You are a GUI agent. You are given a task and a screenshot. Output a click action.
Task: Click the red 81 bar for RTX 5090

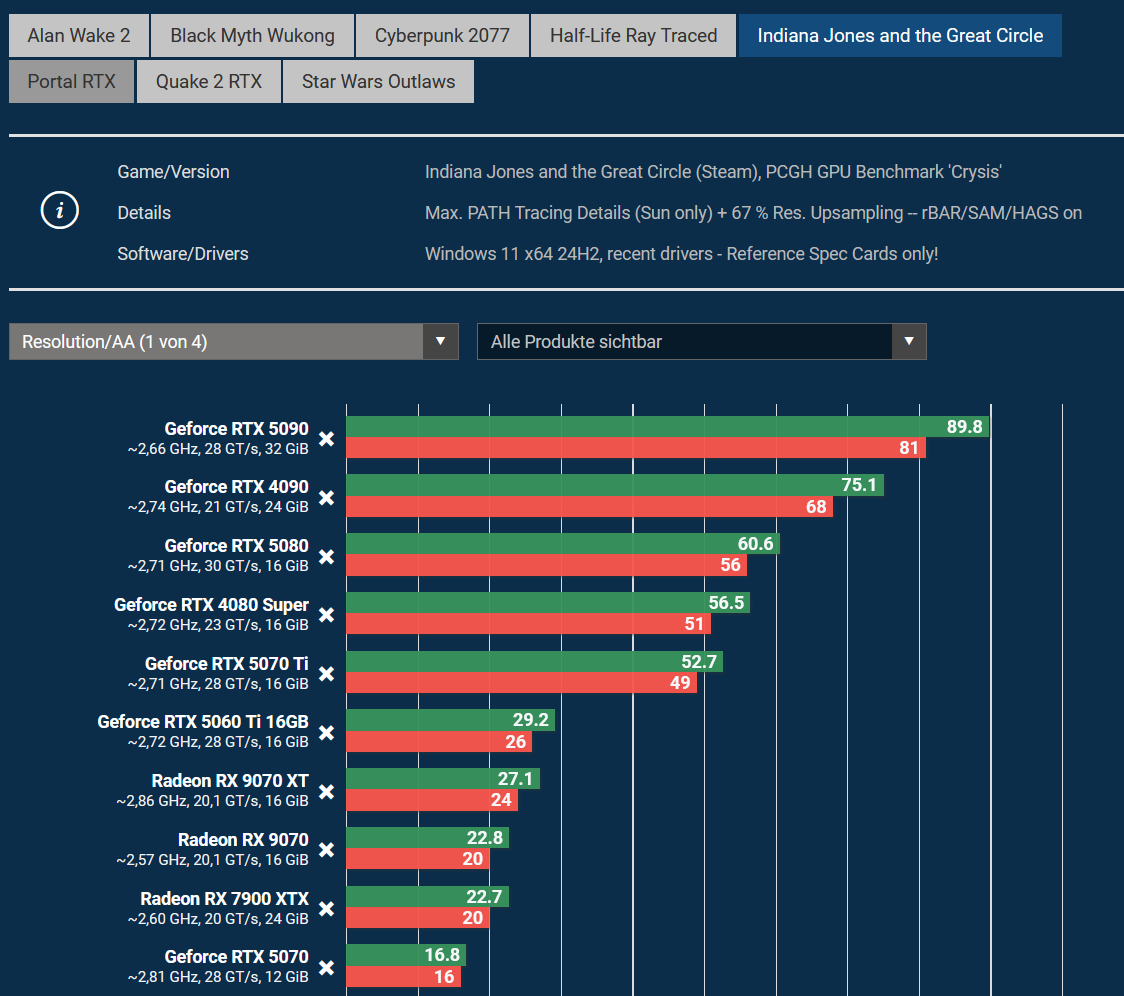point(636,447)
